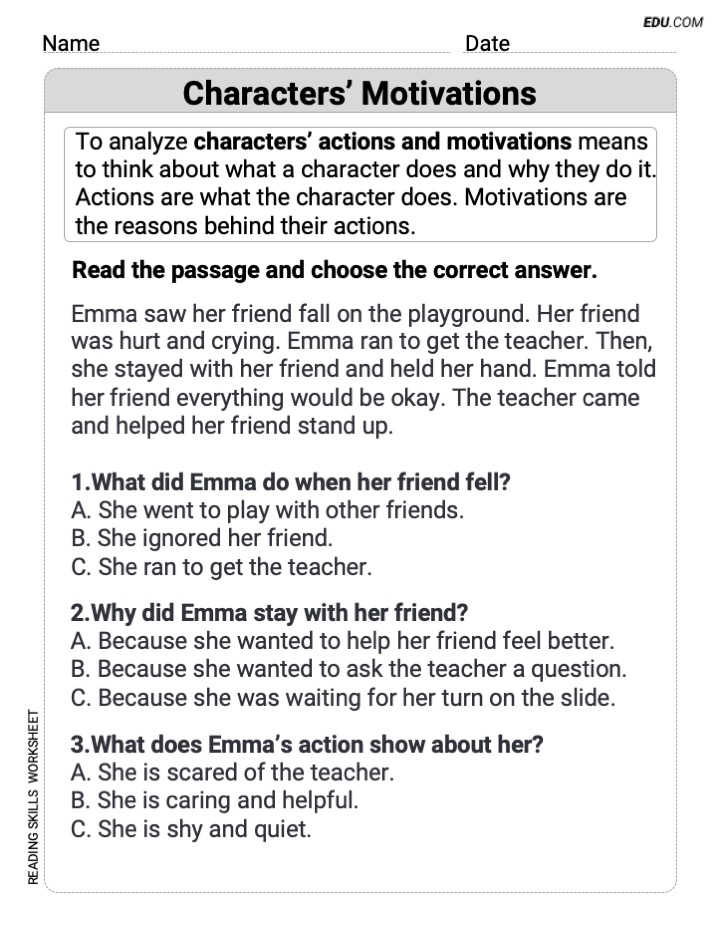Select answer B: She ignored her friend
Viewport: 720px width, 932px height.
click(x=202, y=538)
